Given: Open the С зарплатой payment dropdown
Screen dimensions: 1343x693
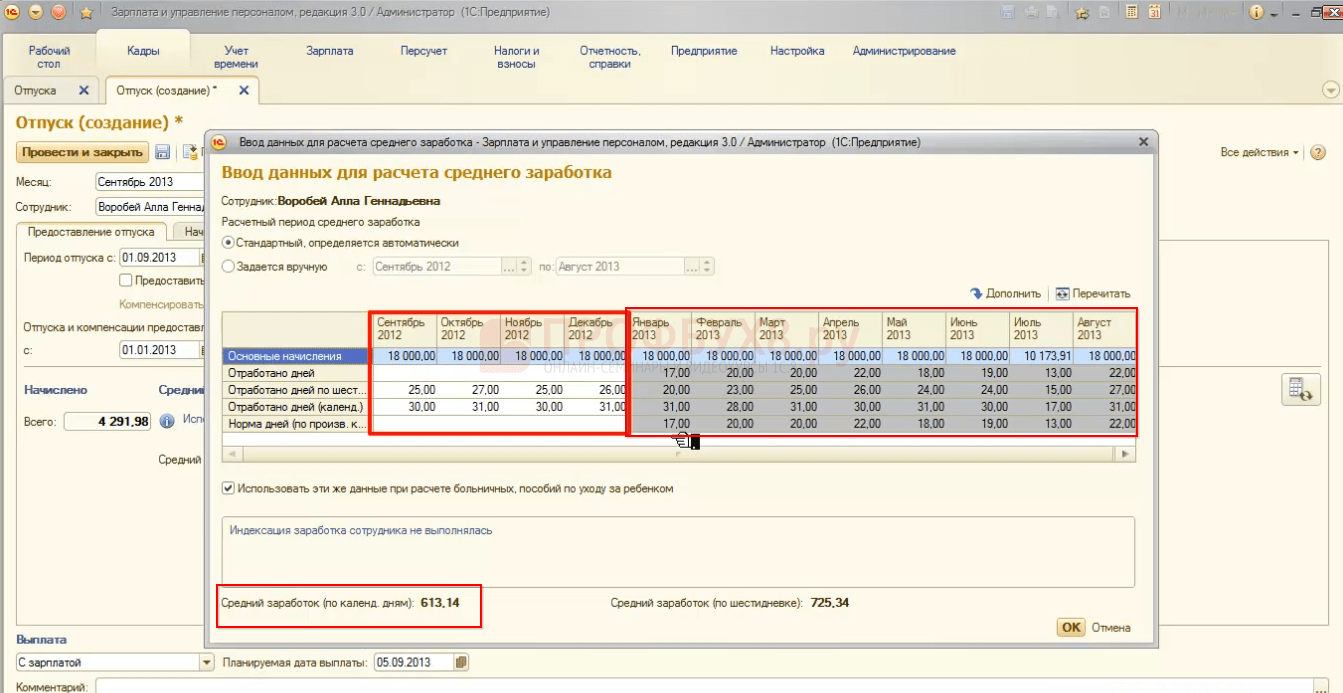Looking at the screenshot, I should tap(207, 662).
